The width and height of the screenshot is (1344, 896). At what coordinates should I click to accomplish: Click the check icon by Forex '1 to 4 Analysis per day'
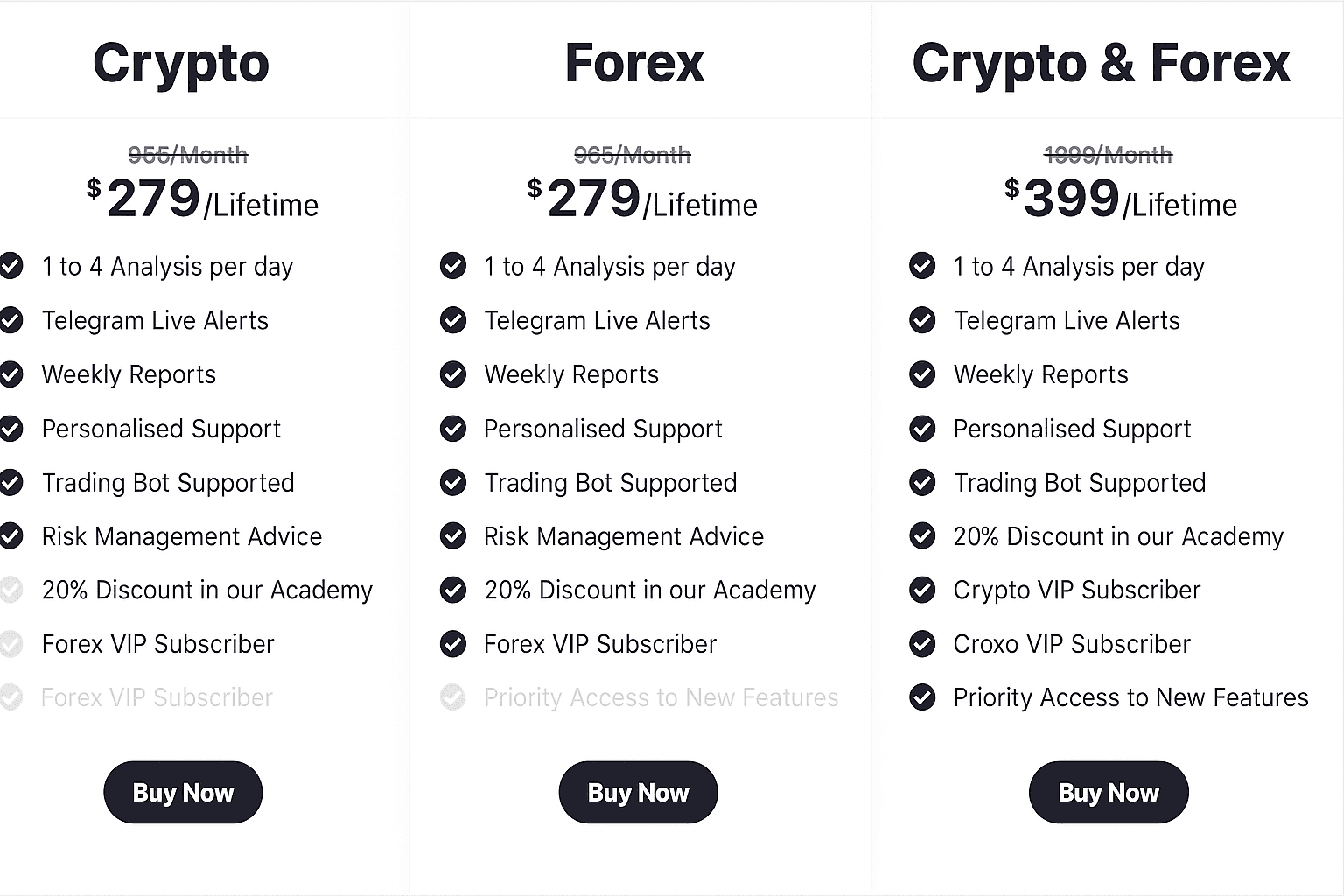[x=453, y=266]
